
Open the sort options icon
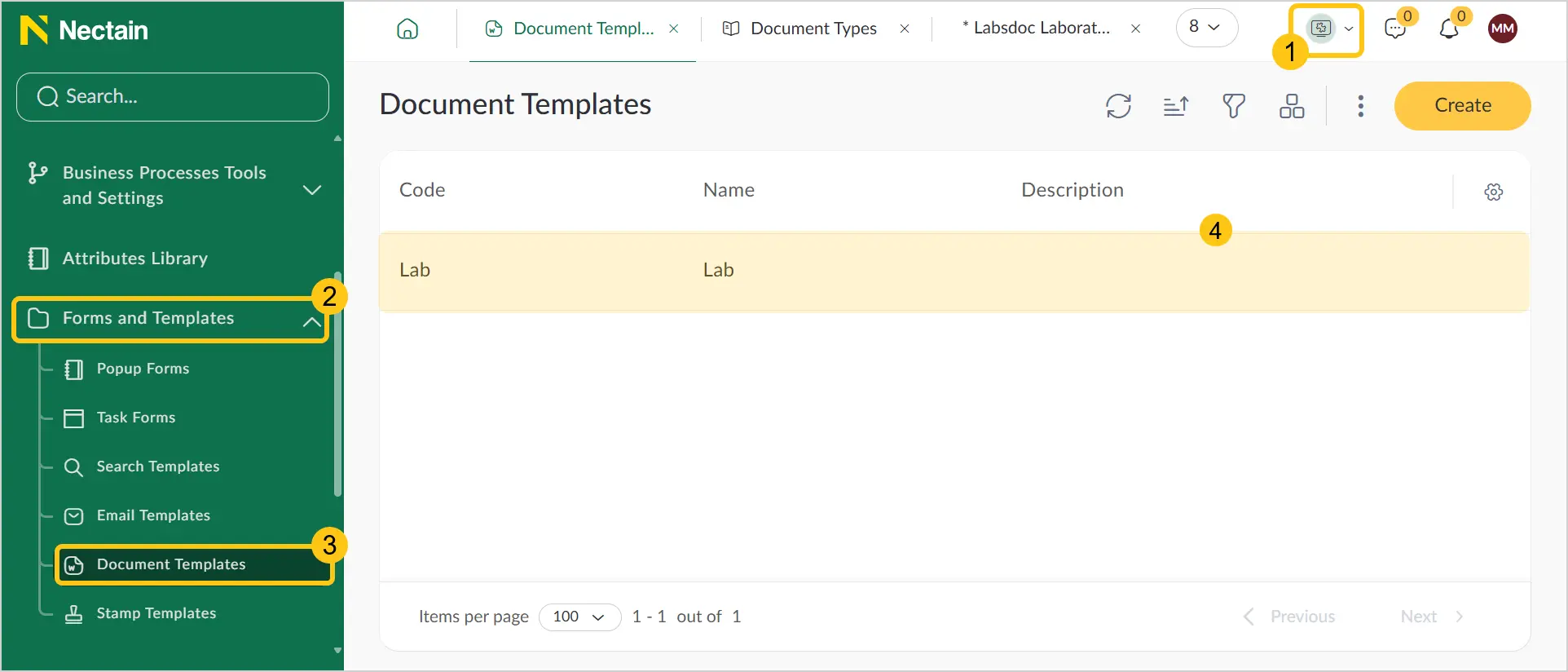tap(1176, 106)
